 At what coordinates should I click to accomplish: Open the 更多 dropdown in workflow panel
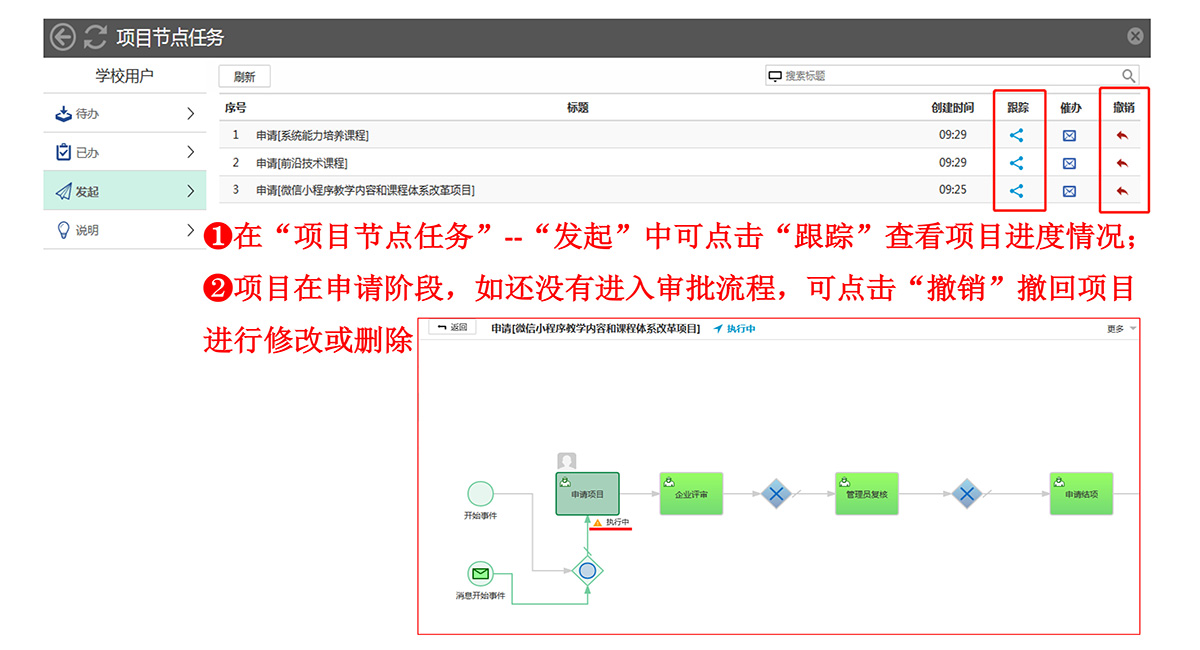[1121, 329]
